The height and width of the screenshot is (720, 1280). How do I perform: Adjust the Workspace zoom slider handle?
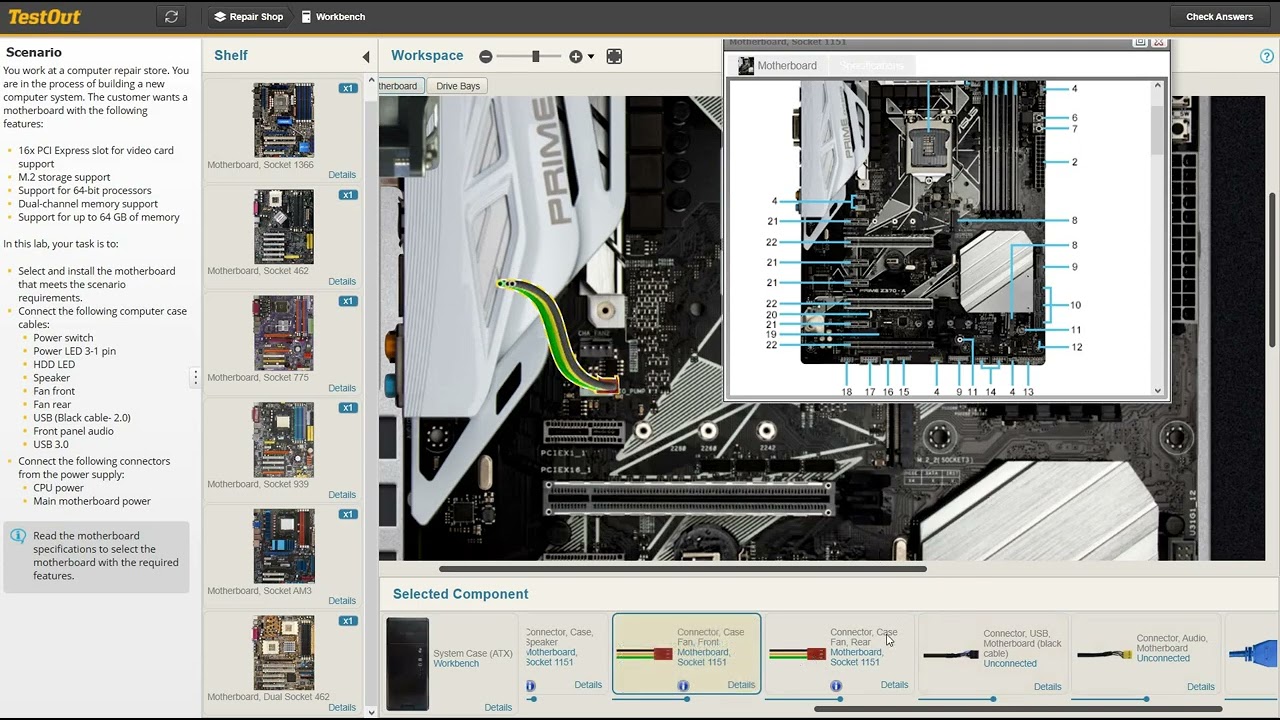[536, 57]
